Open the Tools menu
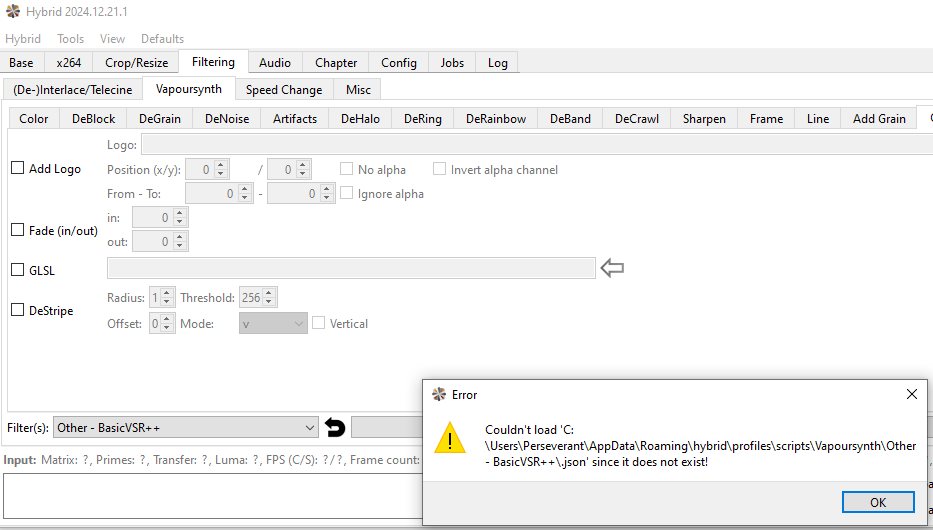This screenshot has height=530, width=933. (70, 38)
